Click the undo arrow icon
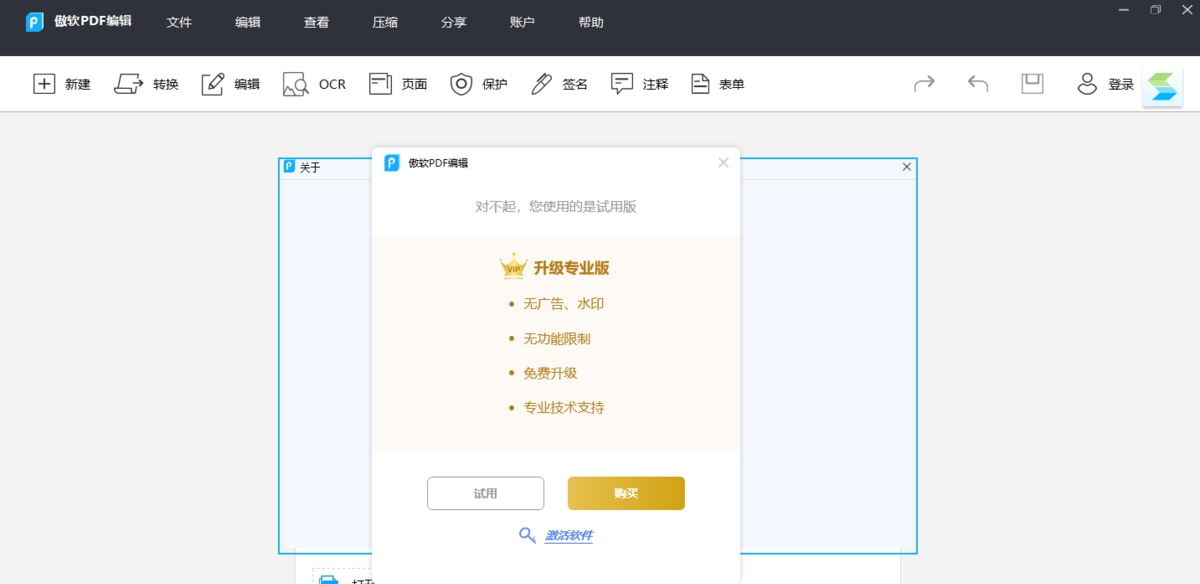This screenshot has width=1200, height=584. point(978,84)
